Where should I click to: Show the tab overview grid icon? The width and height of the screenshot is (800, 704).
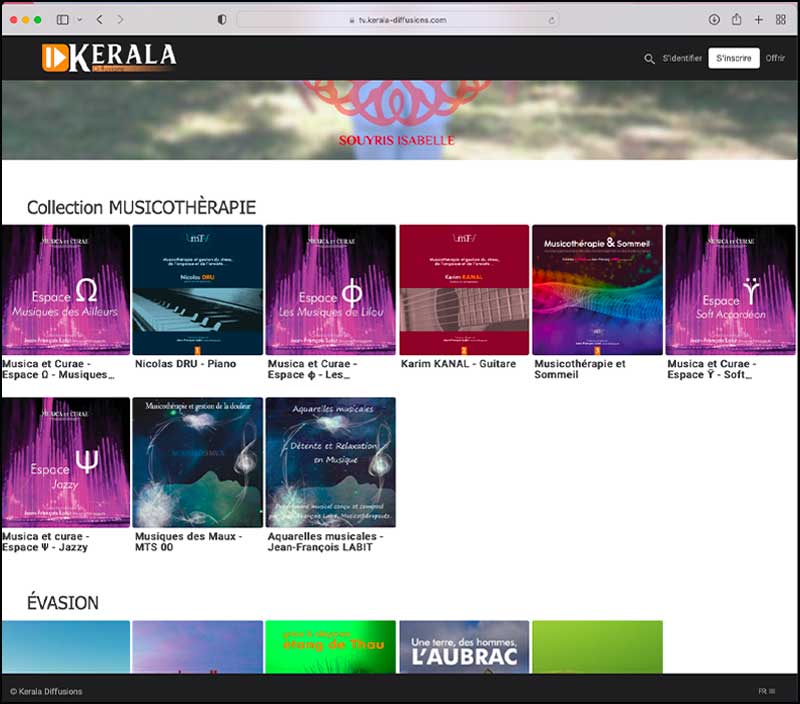click(781, 19)
